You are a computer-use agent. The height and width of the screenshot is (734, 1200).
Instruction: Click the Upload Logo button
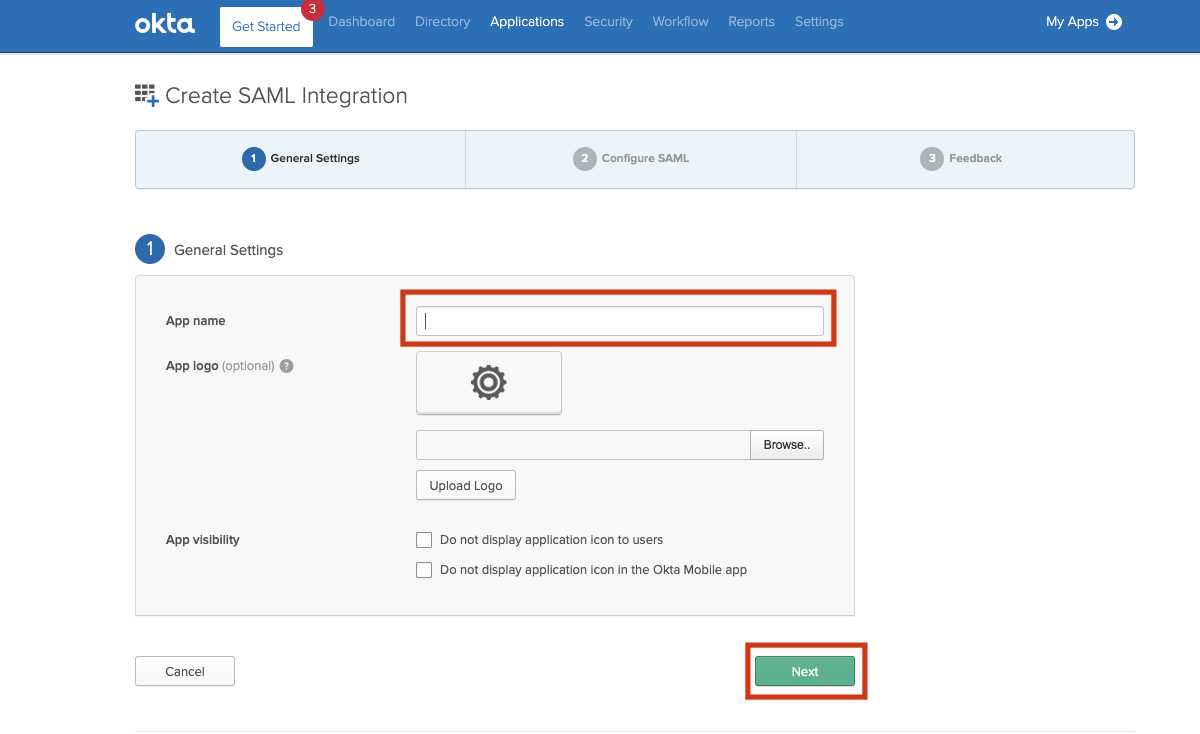coord(466,485)
